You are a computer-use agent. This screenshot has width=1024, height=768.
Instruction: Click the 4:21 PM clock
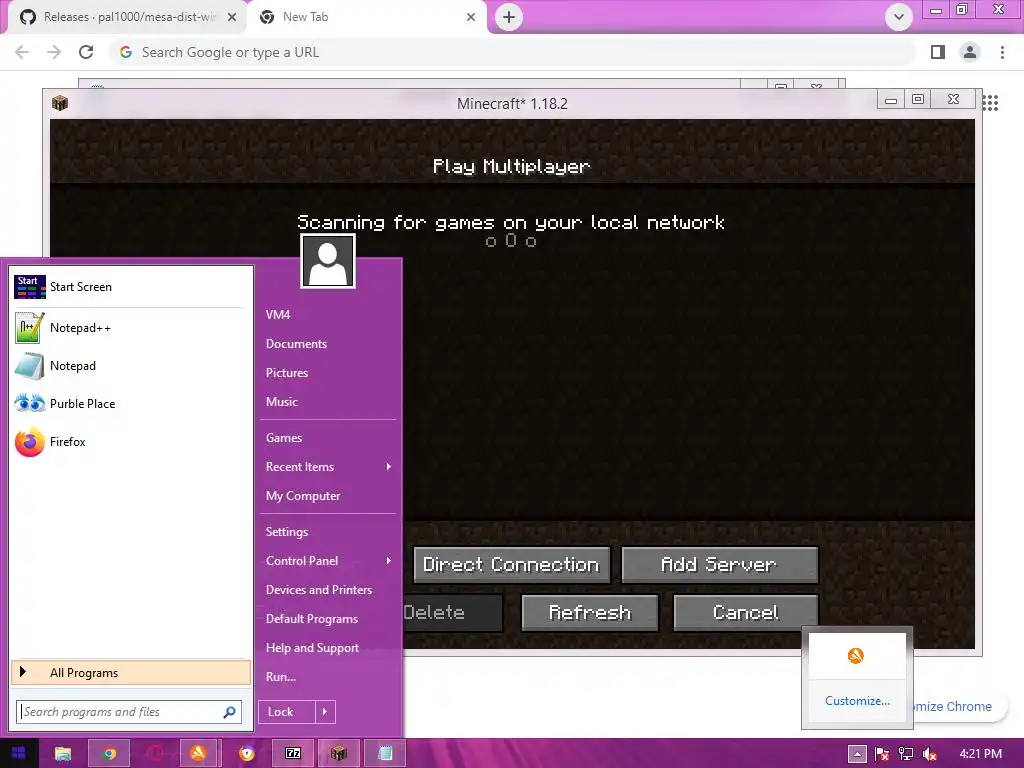pos(980,754)
